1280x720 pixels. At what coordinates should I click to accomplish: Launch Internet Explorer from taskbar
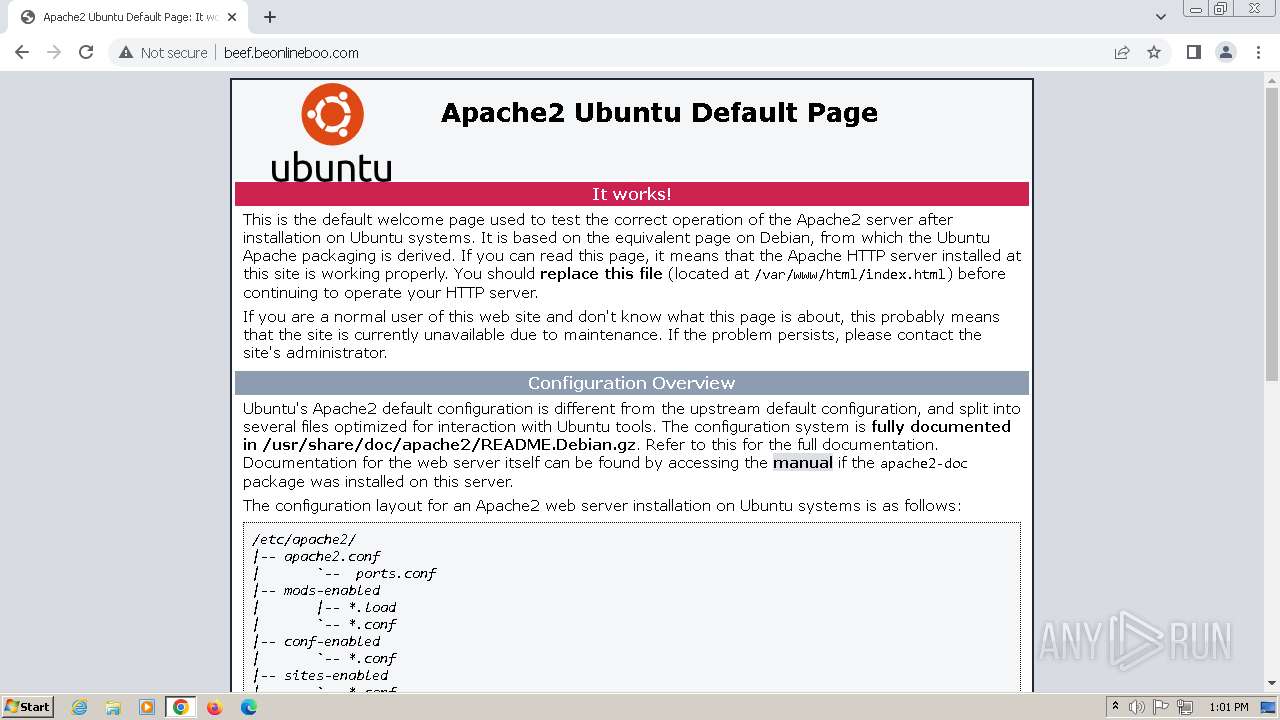tap(79, 707)
